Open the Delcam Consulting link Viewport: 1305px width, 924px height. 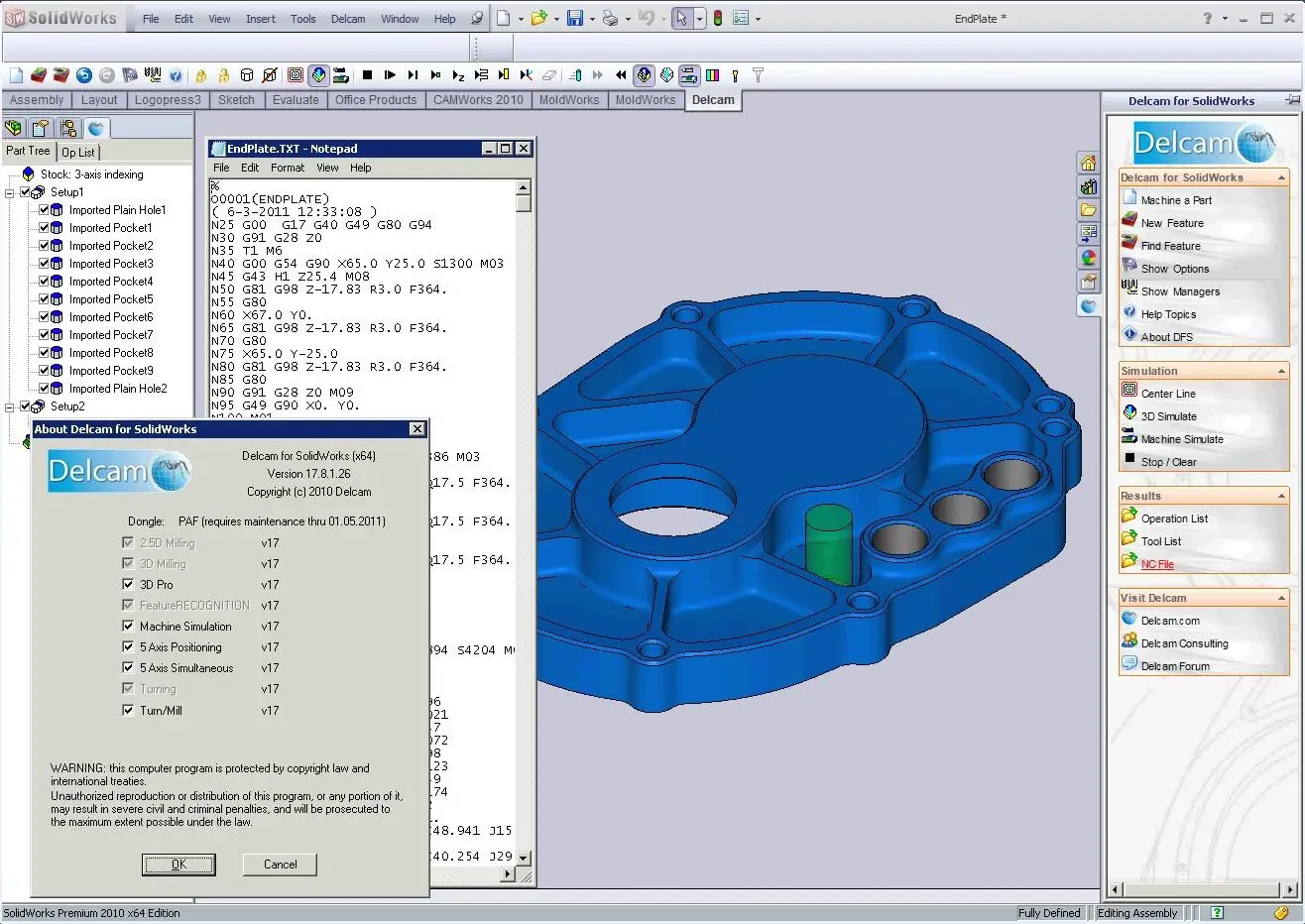click(1184, 643)
